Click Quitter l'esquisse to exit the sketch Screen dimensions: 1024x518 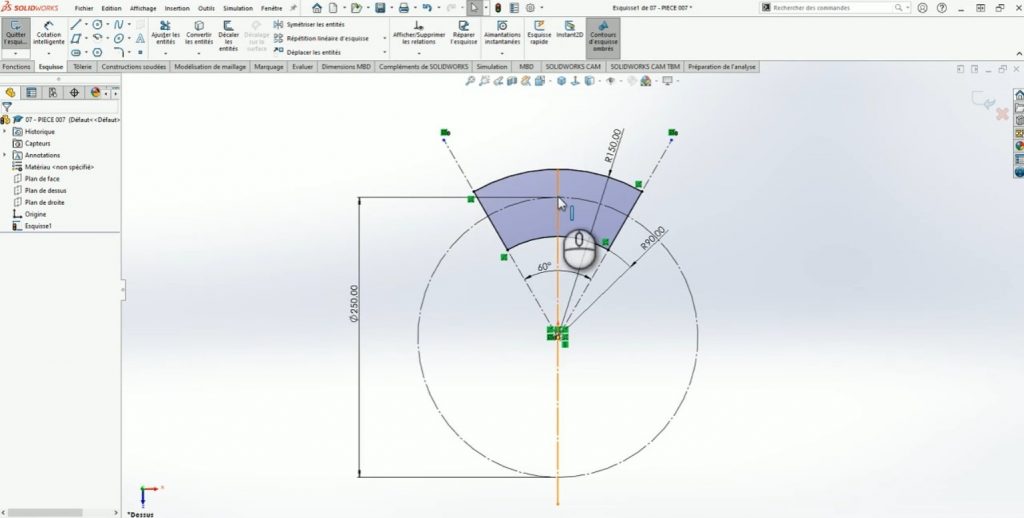[x=16, y=33]
